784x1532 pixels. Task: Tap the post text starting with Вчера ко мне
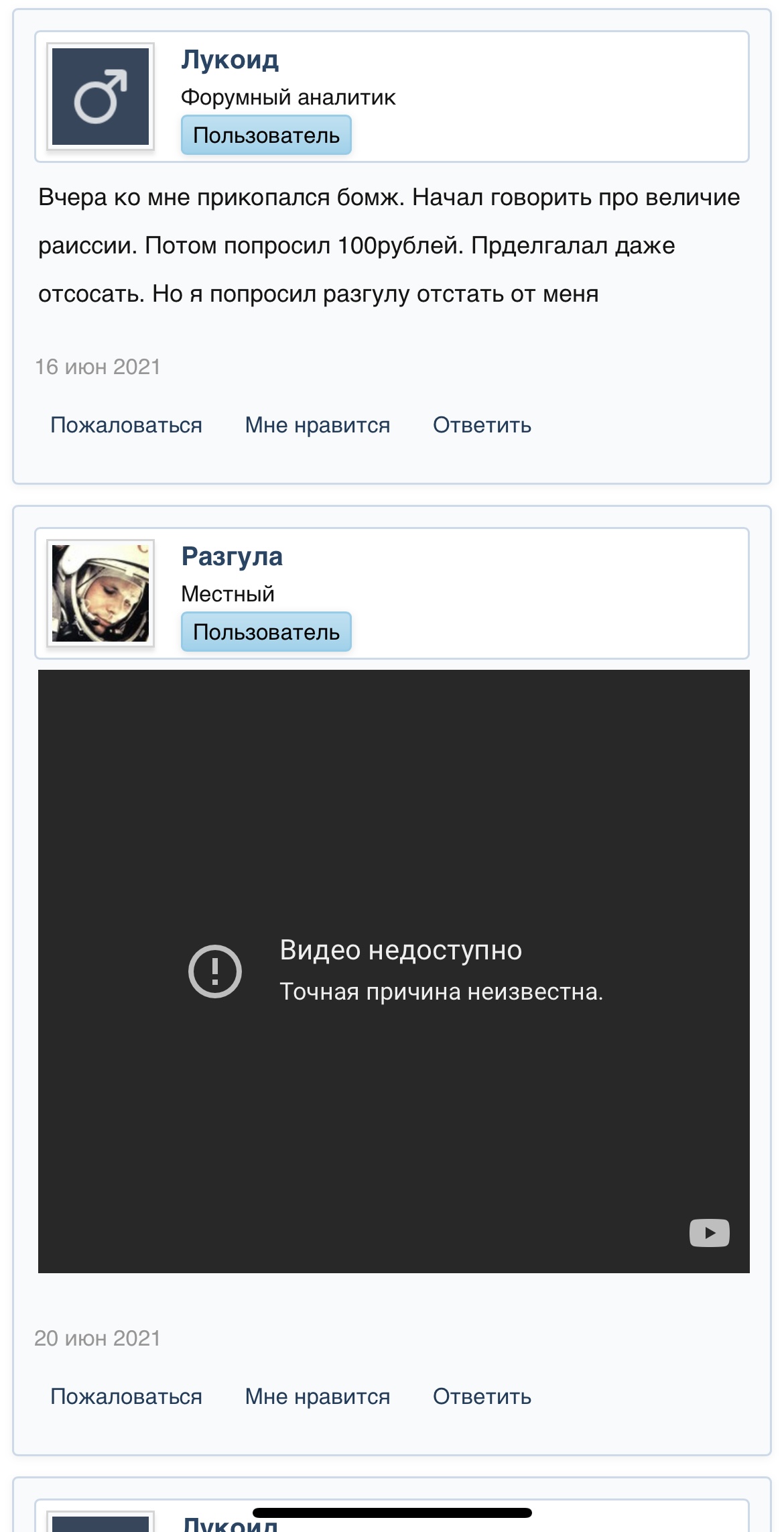[x=389, y=245]
